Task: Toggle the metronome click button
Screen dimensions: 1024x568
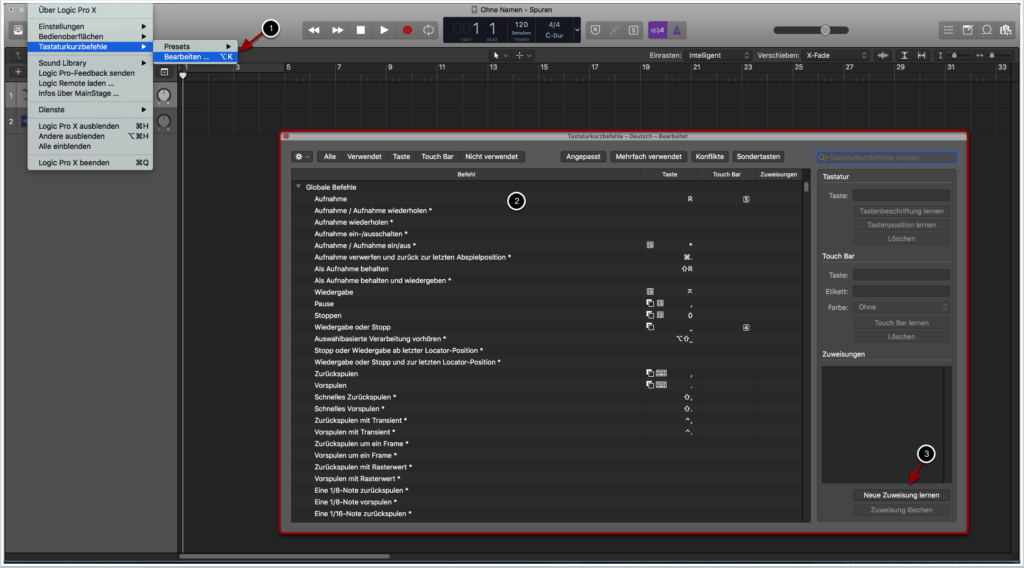Action: tap(679, 30)
